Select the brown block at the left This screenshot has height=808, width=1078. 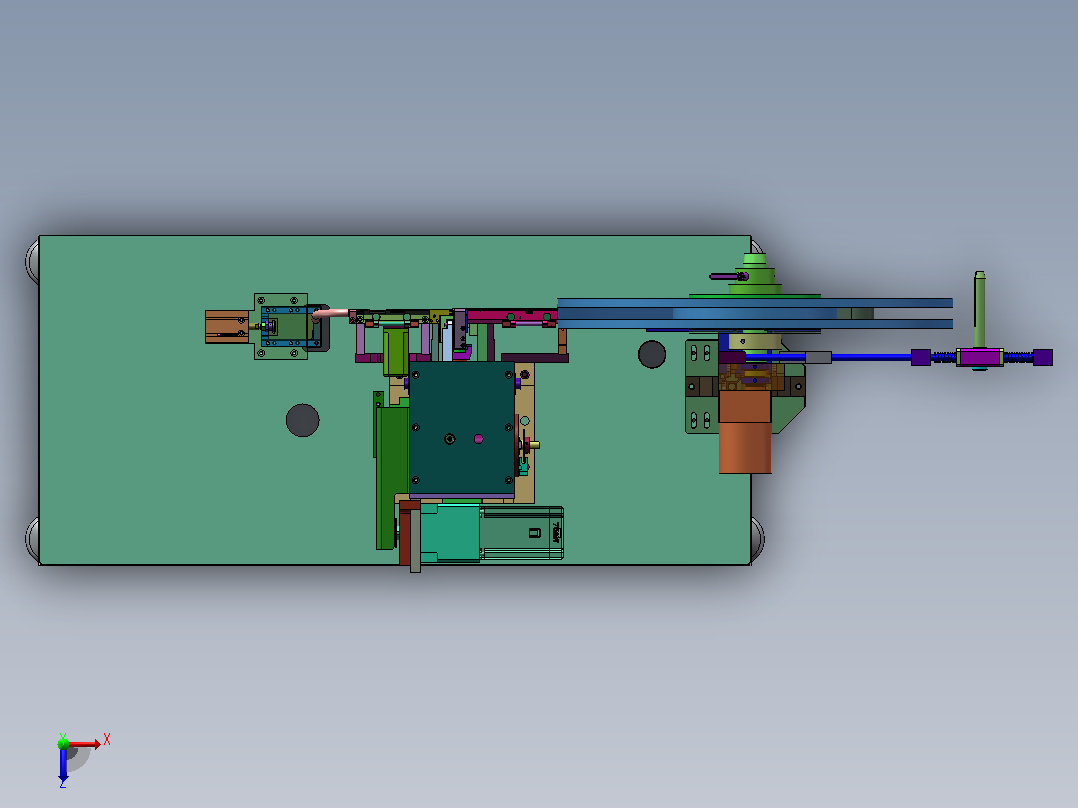pos(227,327)
